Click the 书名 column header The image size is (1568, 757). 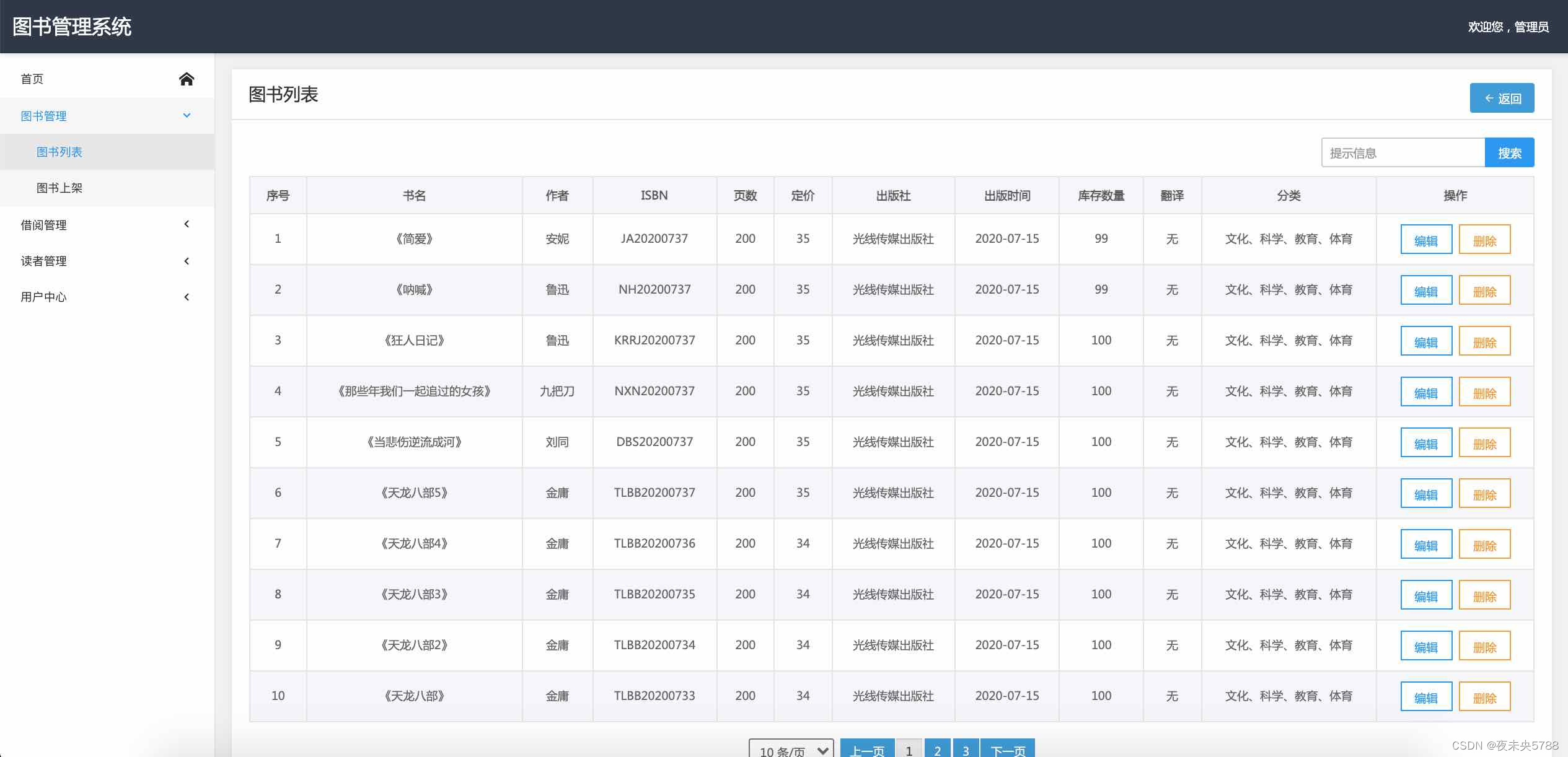[x=414, y=196]
